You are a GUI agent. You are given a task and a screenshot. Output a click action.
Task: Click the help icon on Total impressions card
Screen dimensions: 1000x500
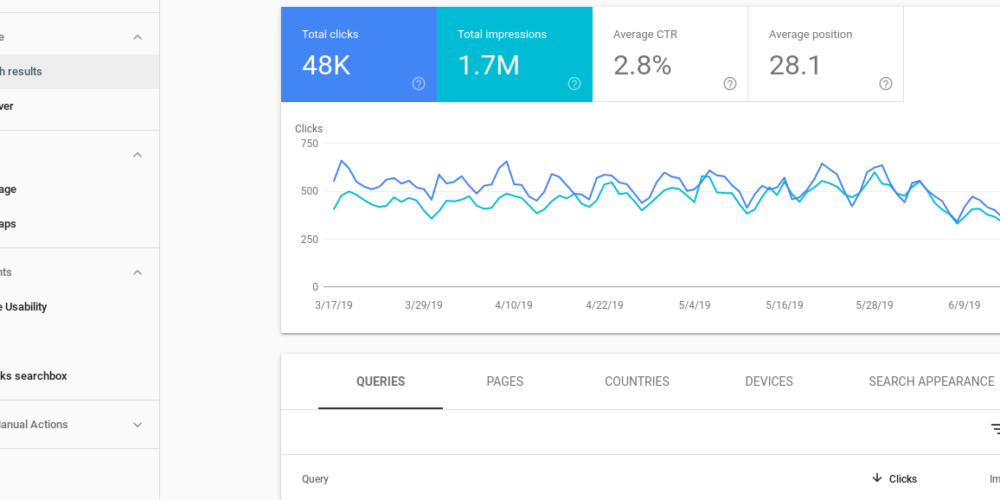[574, 84]
